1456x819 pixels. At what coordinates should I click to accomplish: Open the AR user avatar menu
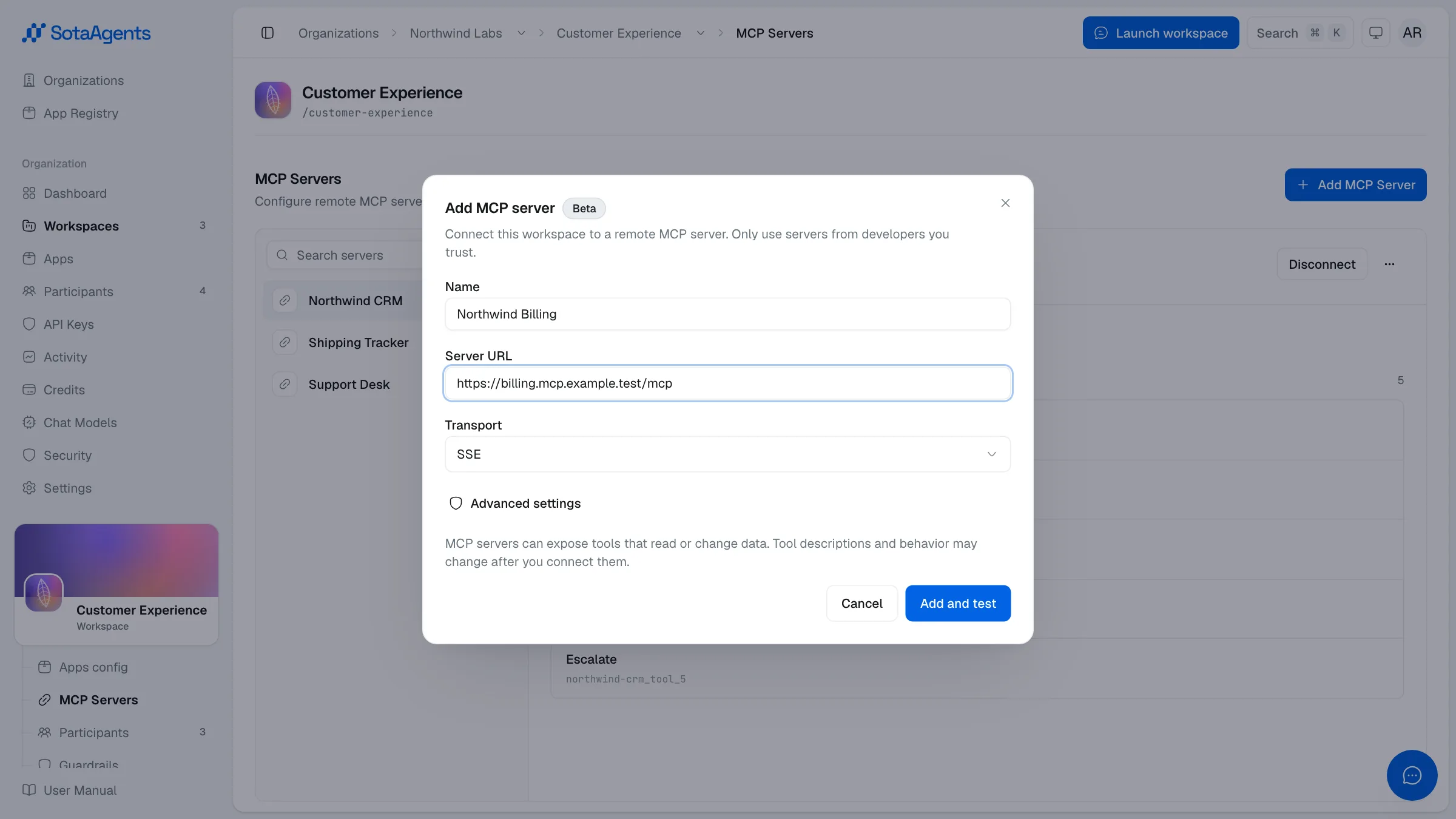[x=1412, y=33]
